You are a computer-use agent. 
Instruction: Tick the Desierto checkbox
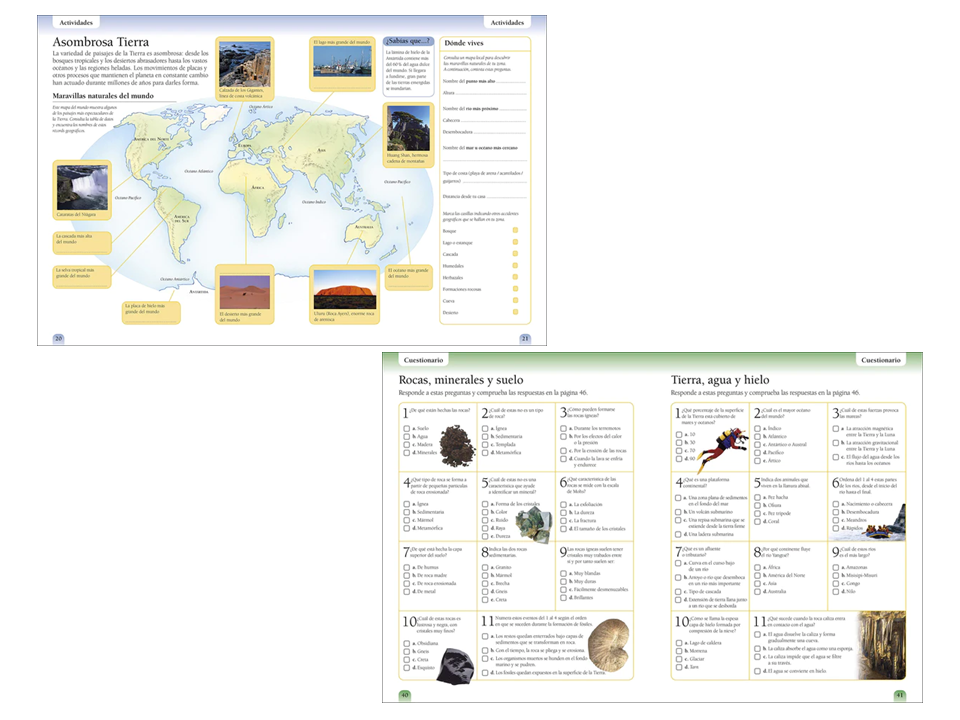516,312
